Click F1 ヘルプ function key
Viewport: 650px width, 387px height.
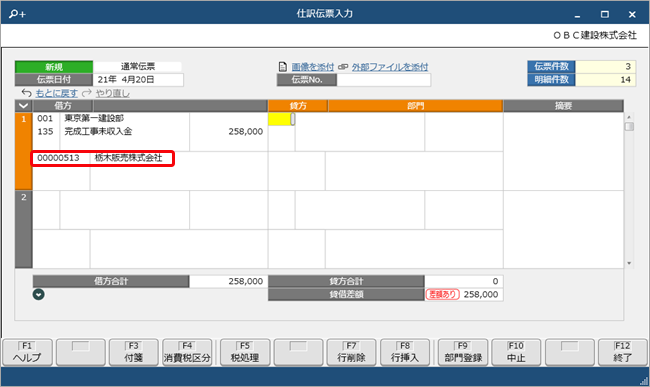pos(27,352)
